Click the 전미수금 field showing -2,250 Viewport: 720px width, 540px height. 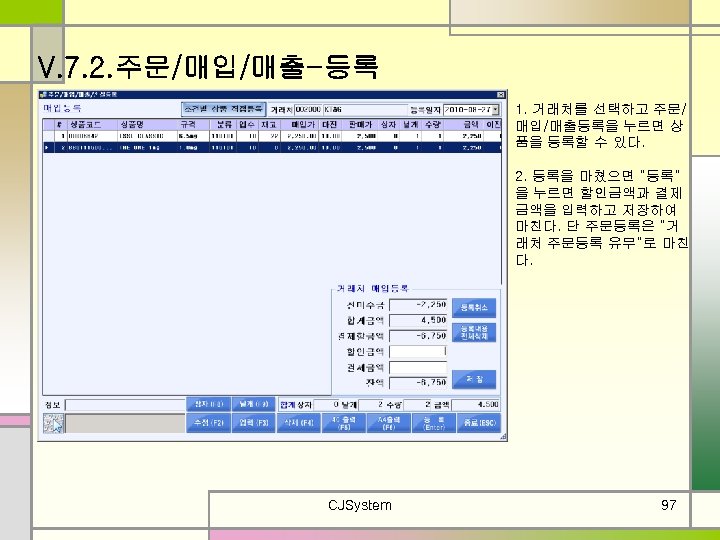(x=418, y=305)
